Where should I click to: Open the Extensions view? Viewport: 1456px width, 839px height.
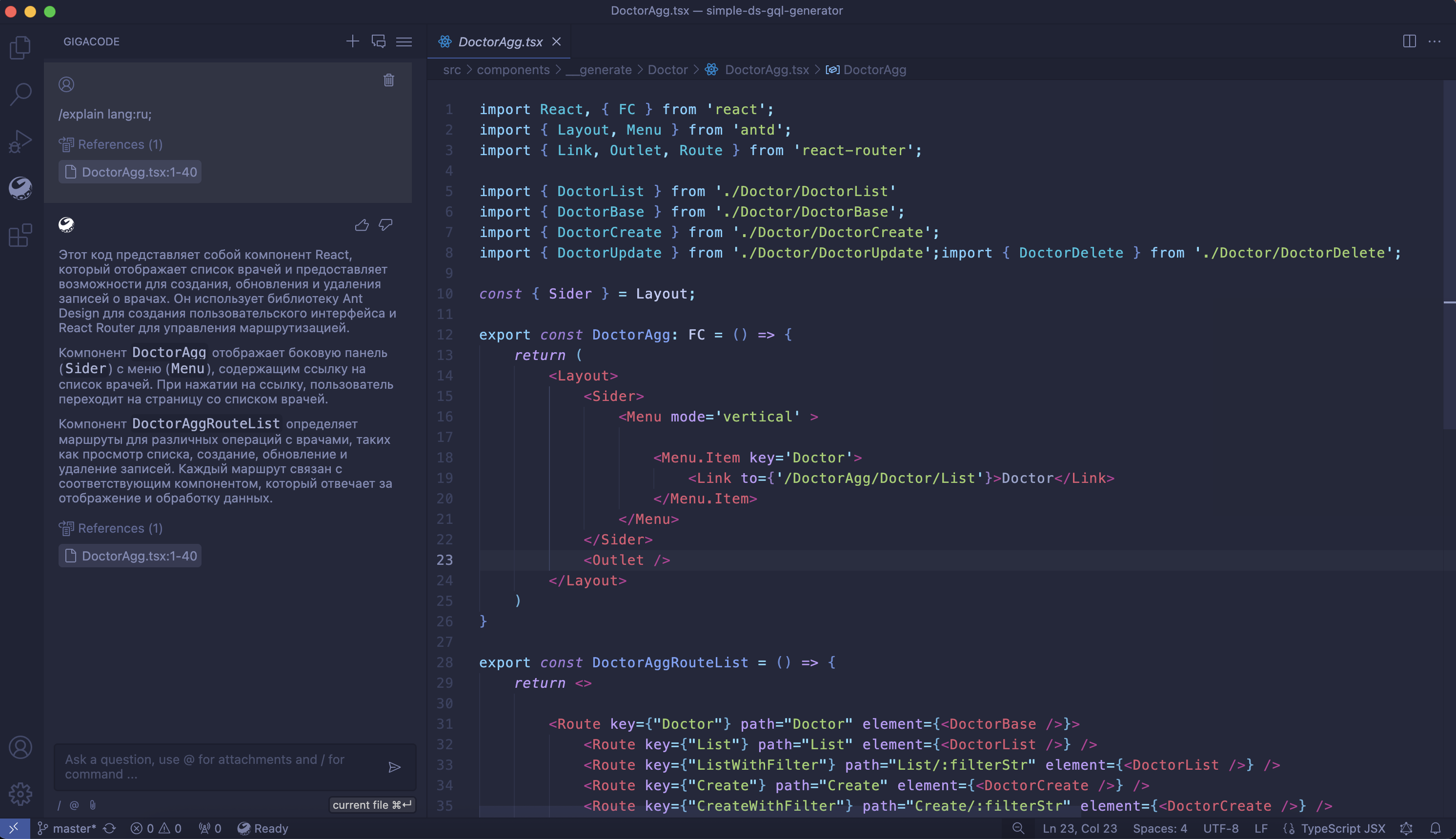tap(21, 235)
